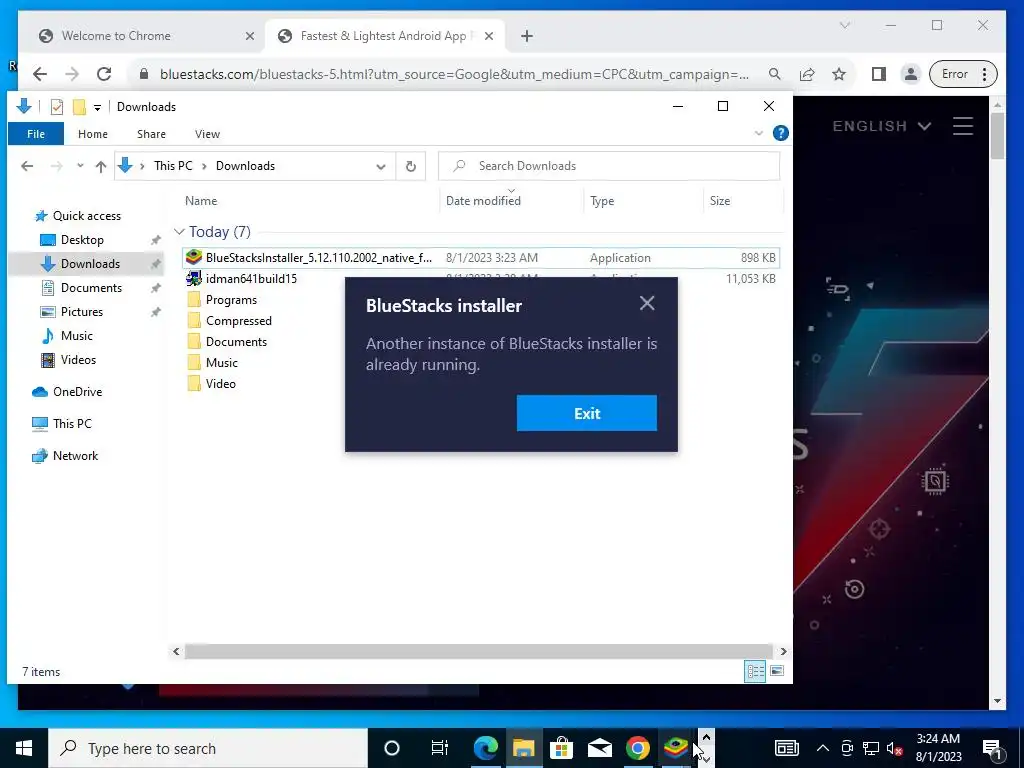Switch to details view layout
This screenshot has width=1024, height=768.
(756, 671)
